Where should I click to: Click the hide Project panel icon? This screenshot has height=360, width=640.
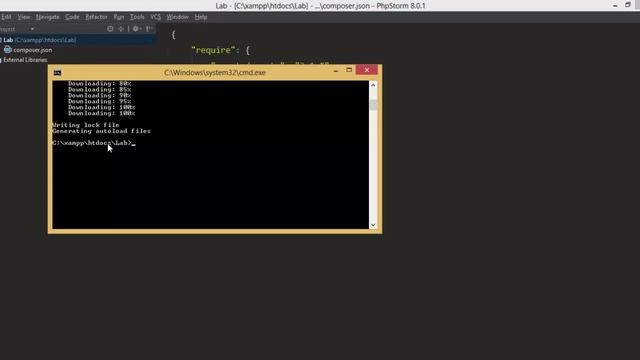pyautogui.click(x=149, y=29)
